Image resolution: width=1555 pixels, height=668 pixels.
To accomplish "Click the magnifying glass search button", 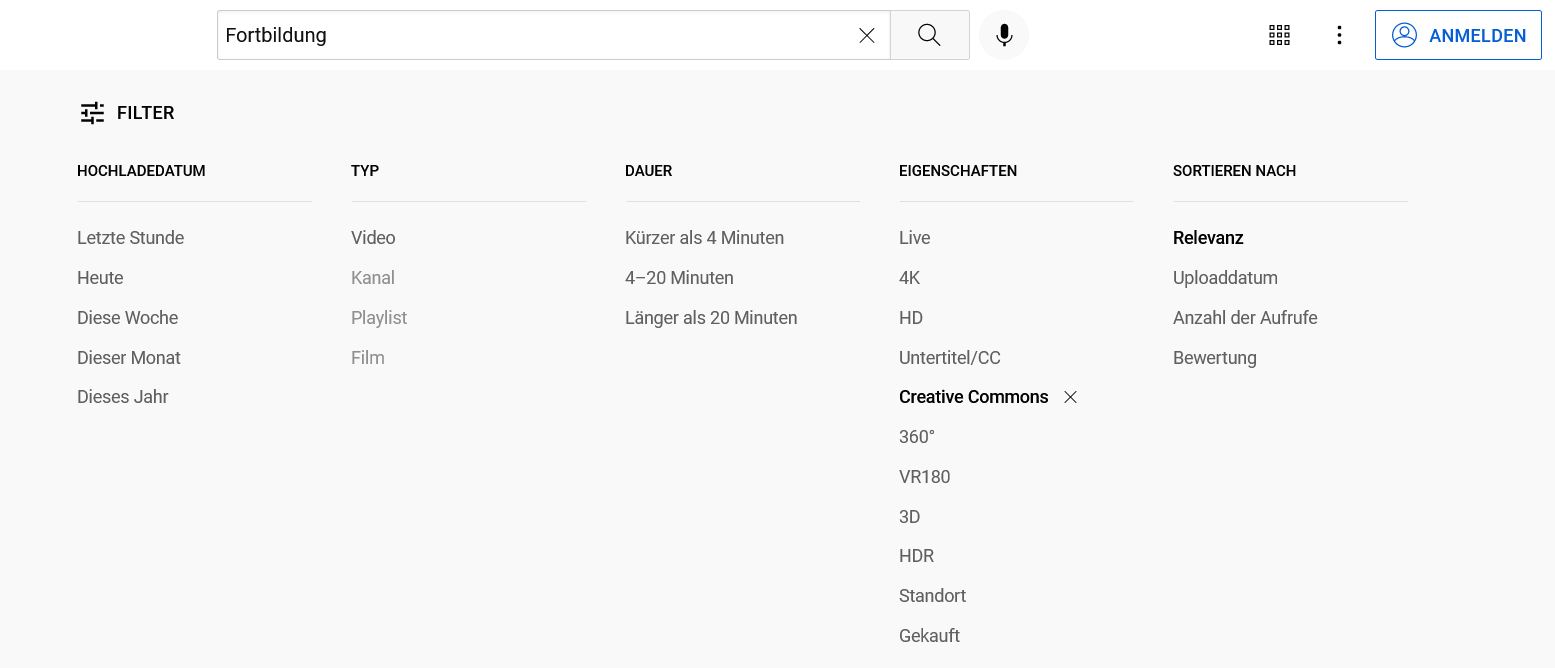I will (x=929, y=36).
